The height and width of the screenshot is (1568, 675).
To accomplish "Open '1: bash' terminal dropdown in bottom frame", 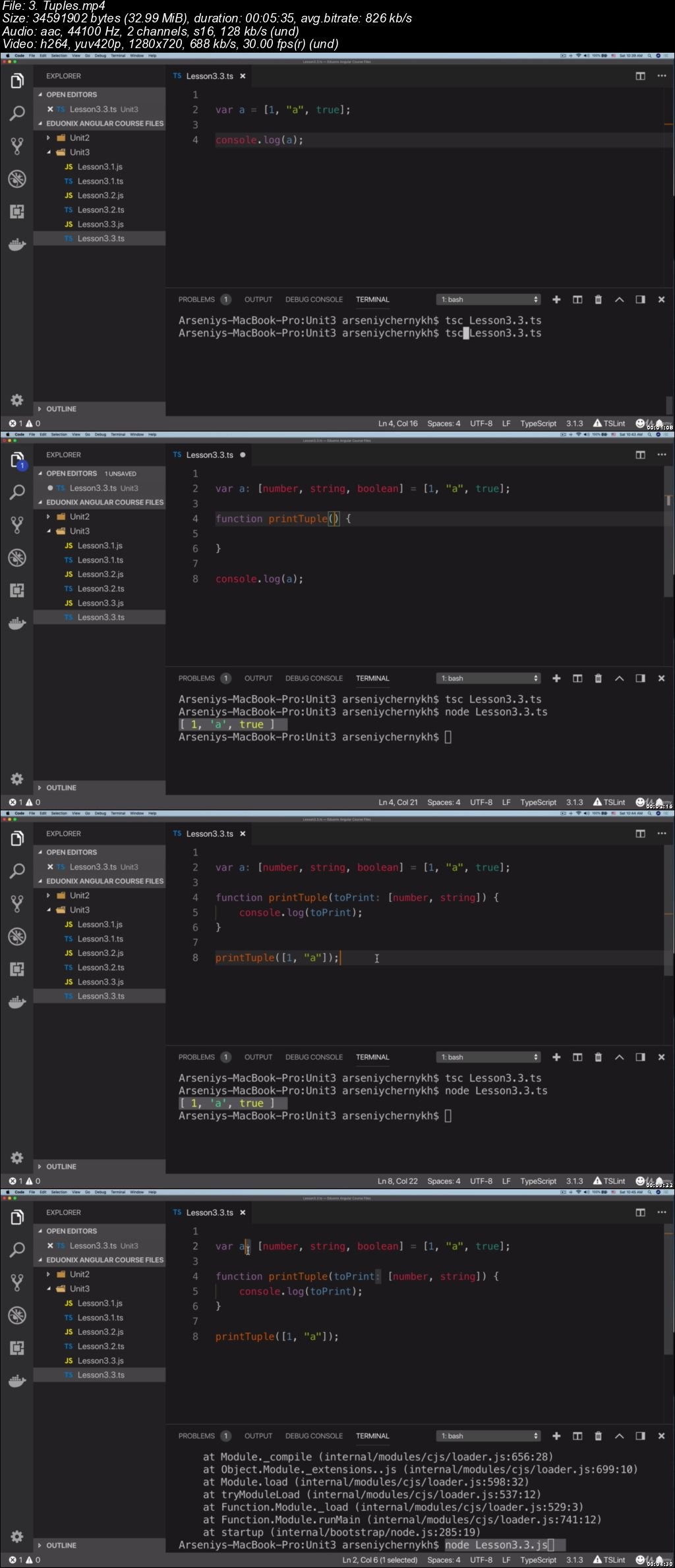I will 488,1436.
